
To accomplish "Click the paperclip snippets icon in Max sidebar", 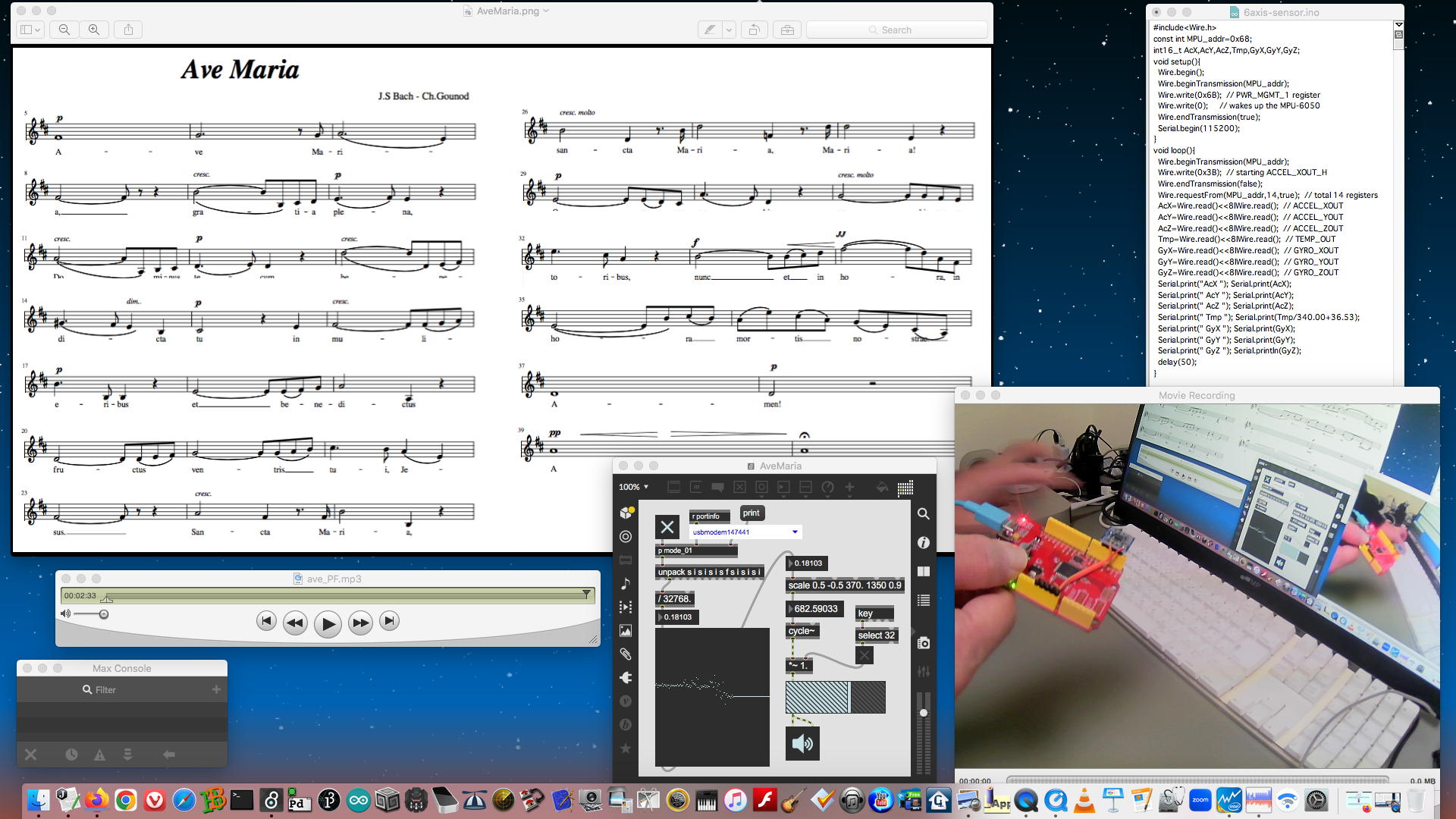I will (x=626, y=654).
